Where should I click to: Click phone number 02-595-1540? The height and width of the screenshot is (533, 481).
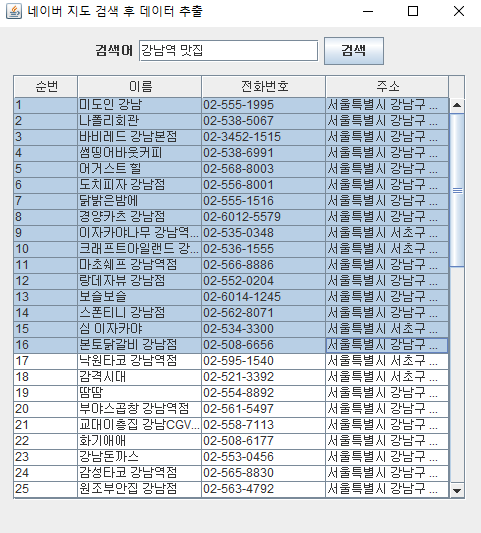coord(264,361)
